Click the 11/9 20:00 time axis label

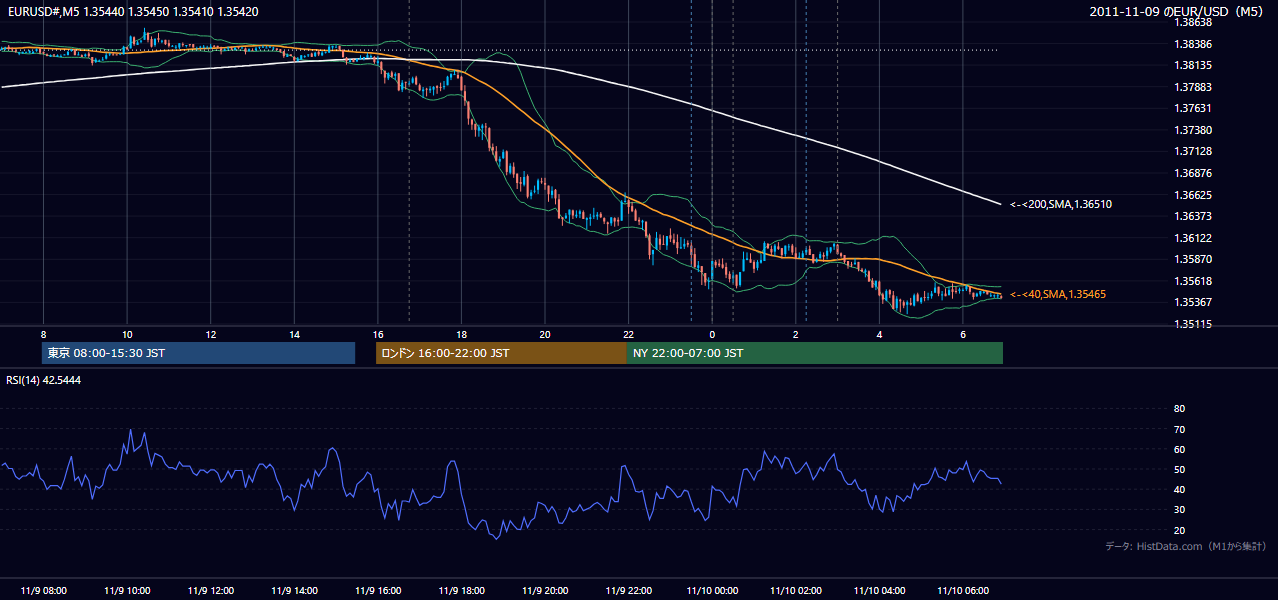(545, 591)
